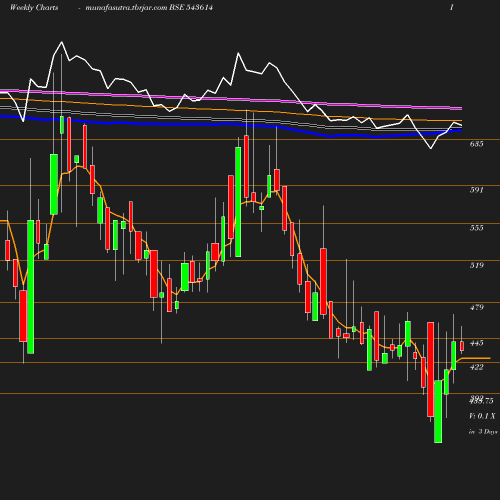Click the "munafasutra.tbrjar.com BSE 543614" label
500x500 pixels.
(x=149, y=7)
